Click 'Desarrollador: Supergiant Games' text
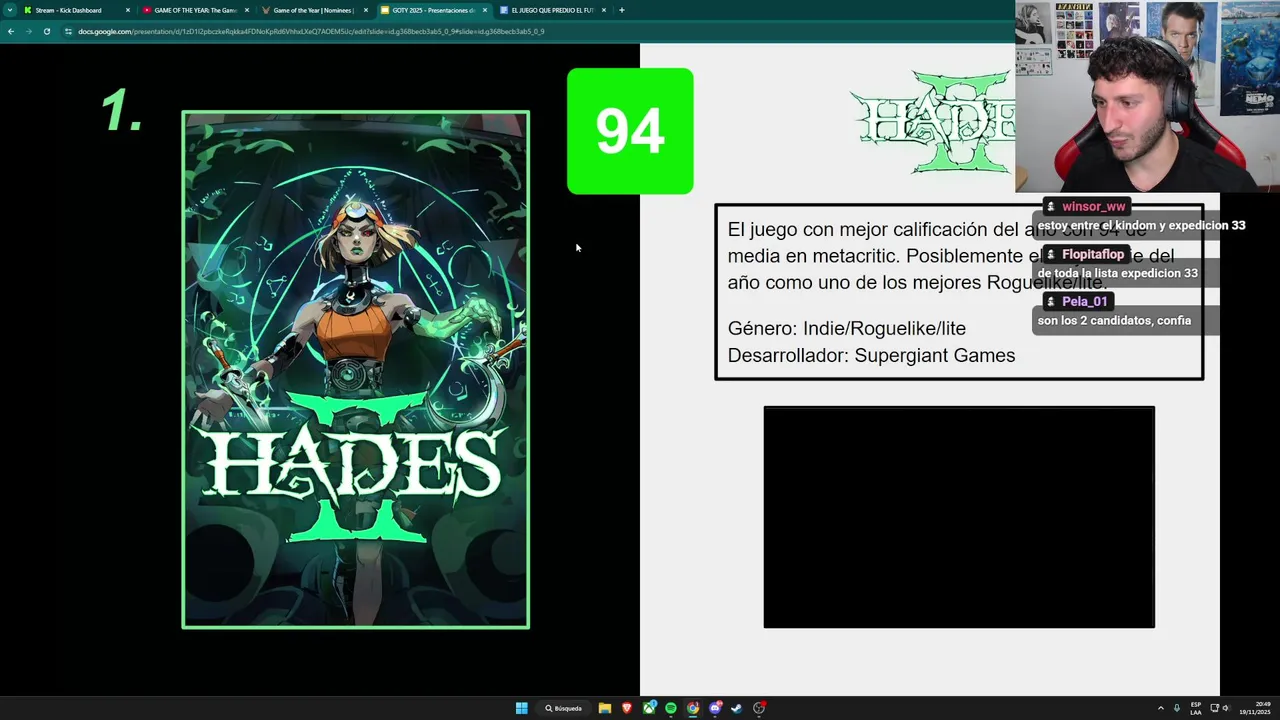Viewport: 1280px width, 720px height. pos(871,355)
